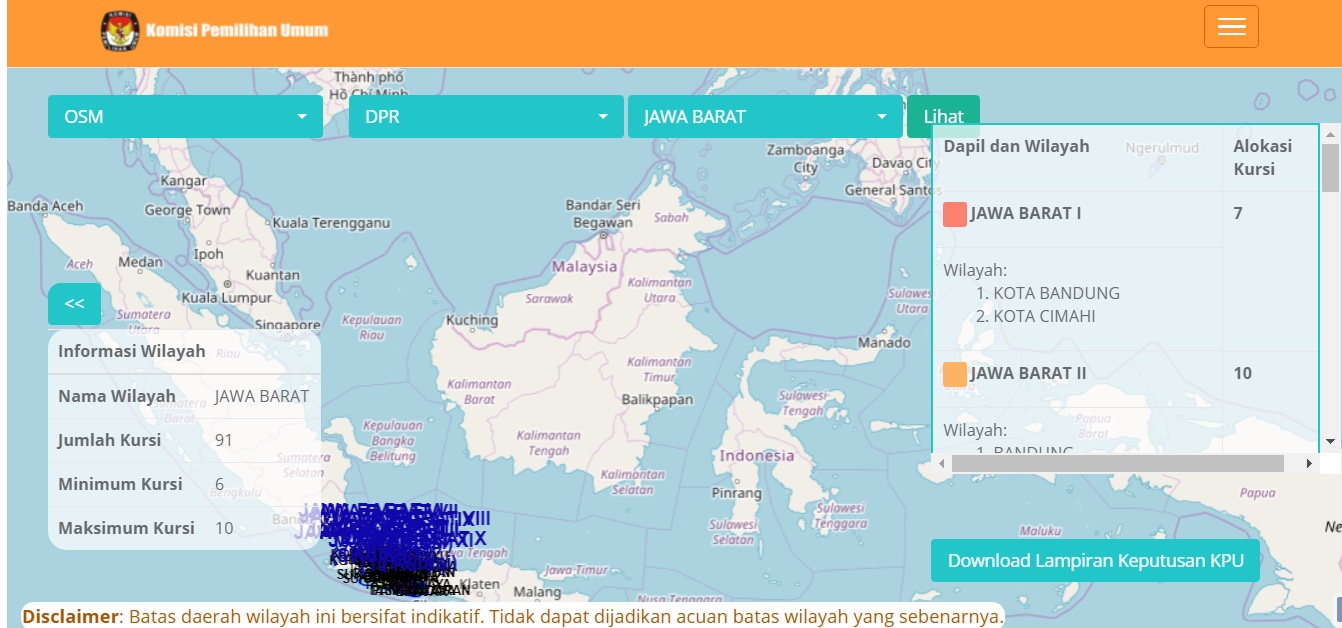This screenshot has height=628, width=1342.
Task: Open the DPR election level dropdown
Action: [486, 117]
